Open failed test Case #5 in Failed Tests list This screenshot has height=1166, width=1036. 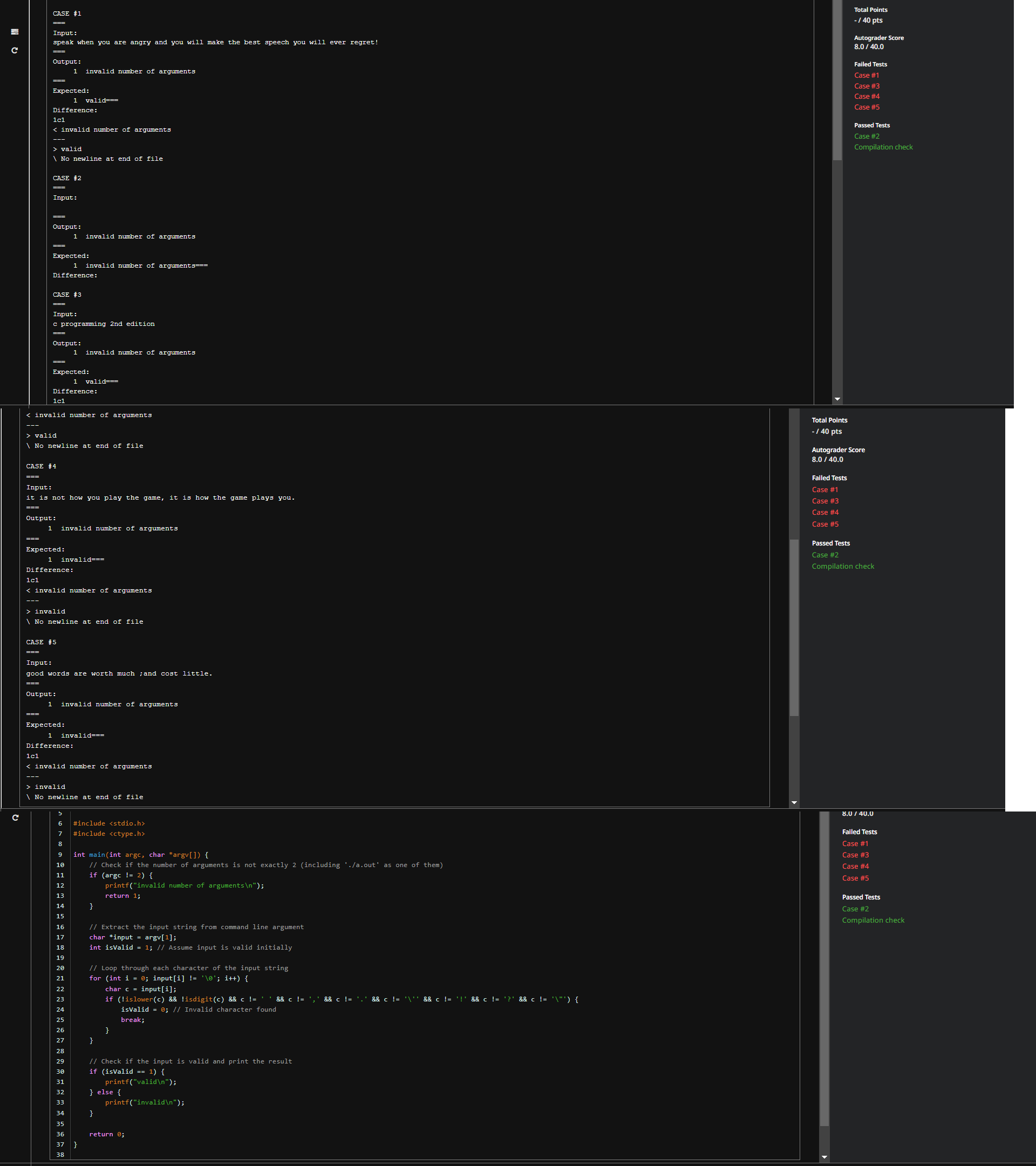pos(866,107)
